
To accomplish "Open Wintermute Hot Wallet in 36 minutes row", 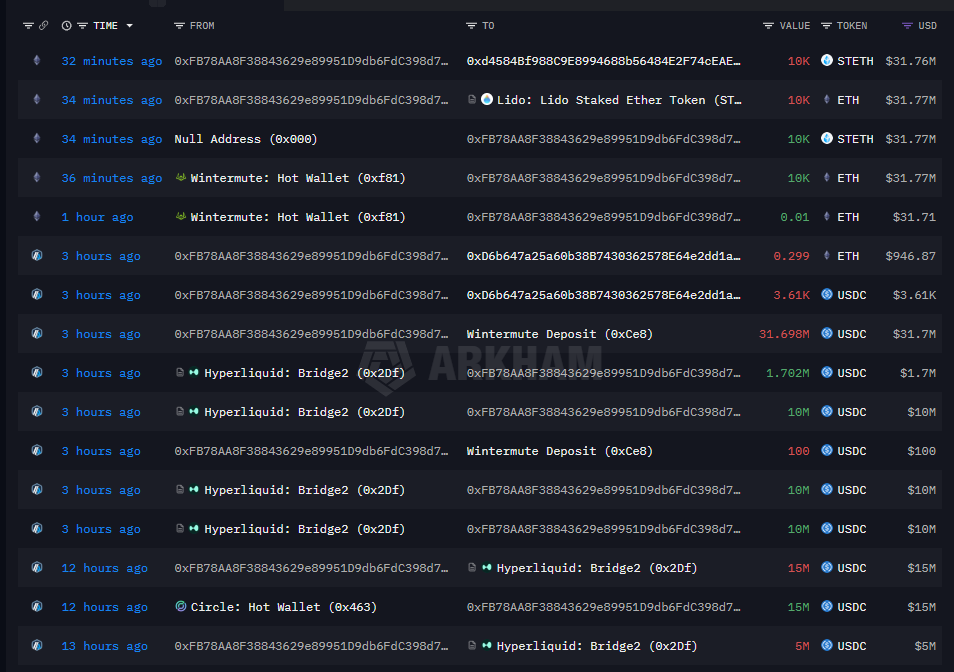I will pyautogui.click(x=297, y=178).
